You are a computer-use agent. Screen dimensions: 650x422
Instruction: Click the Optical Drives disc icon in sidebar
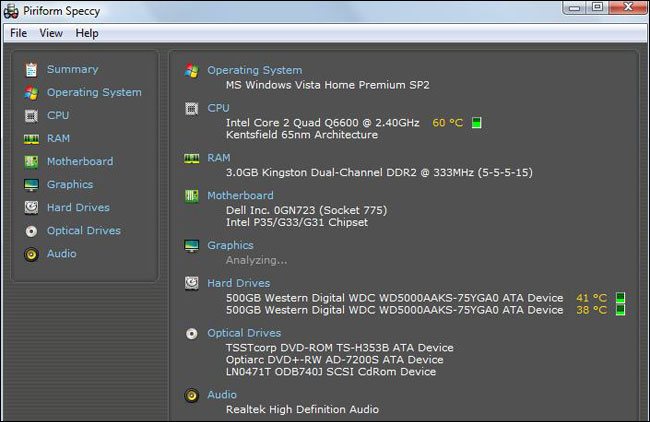pyautogui.click(x=31, y=231)
